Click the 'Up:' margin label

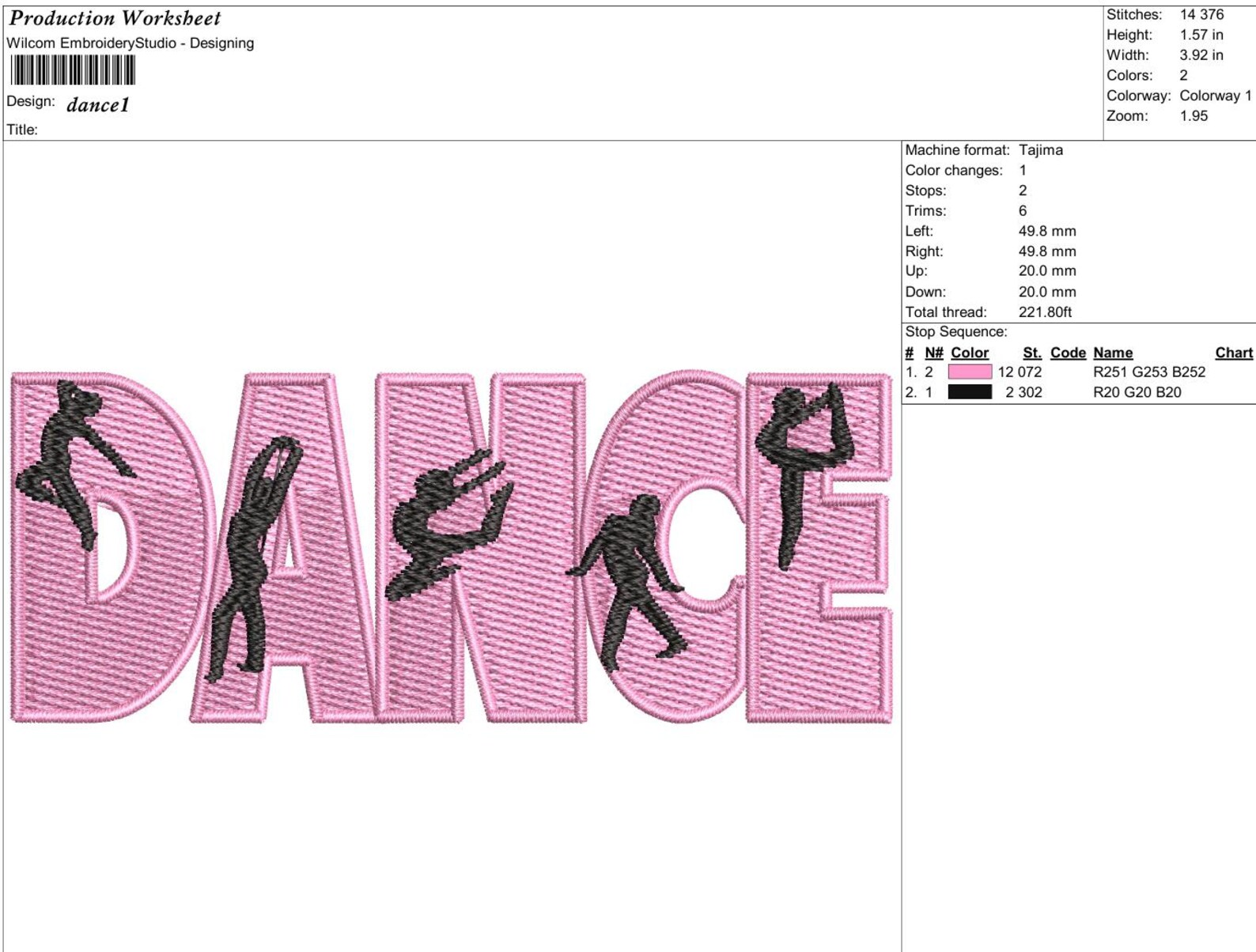pos(917,271)
